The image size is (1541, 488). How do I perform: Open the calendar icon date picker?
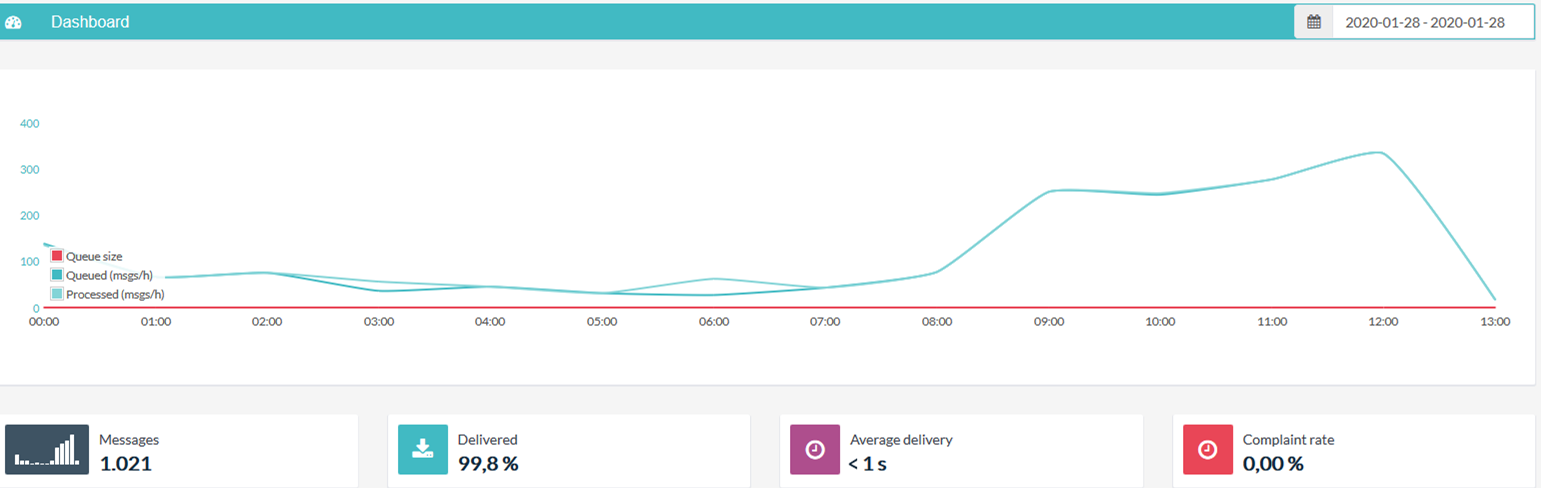(1314, 22)
